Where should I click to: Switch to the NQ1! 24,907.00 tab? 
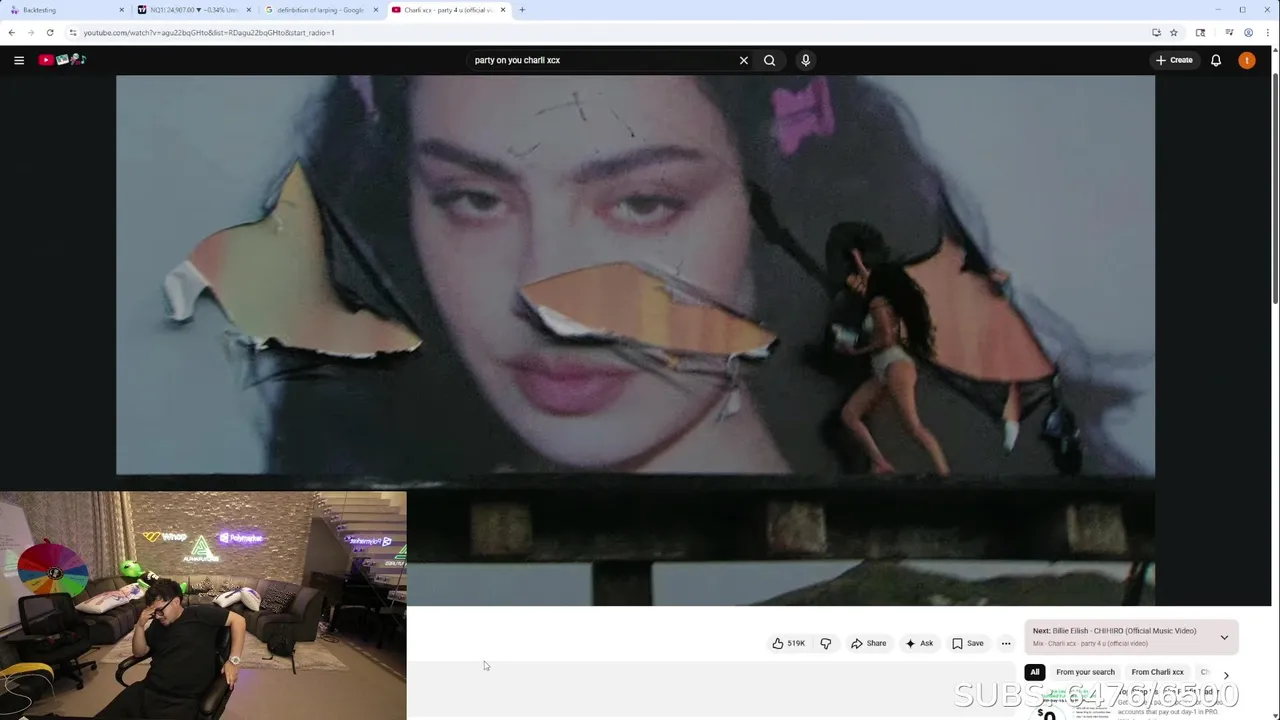point(193,10)
